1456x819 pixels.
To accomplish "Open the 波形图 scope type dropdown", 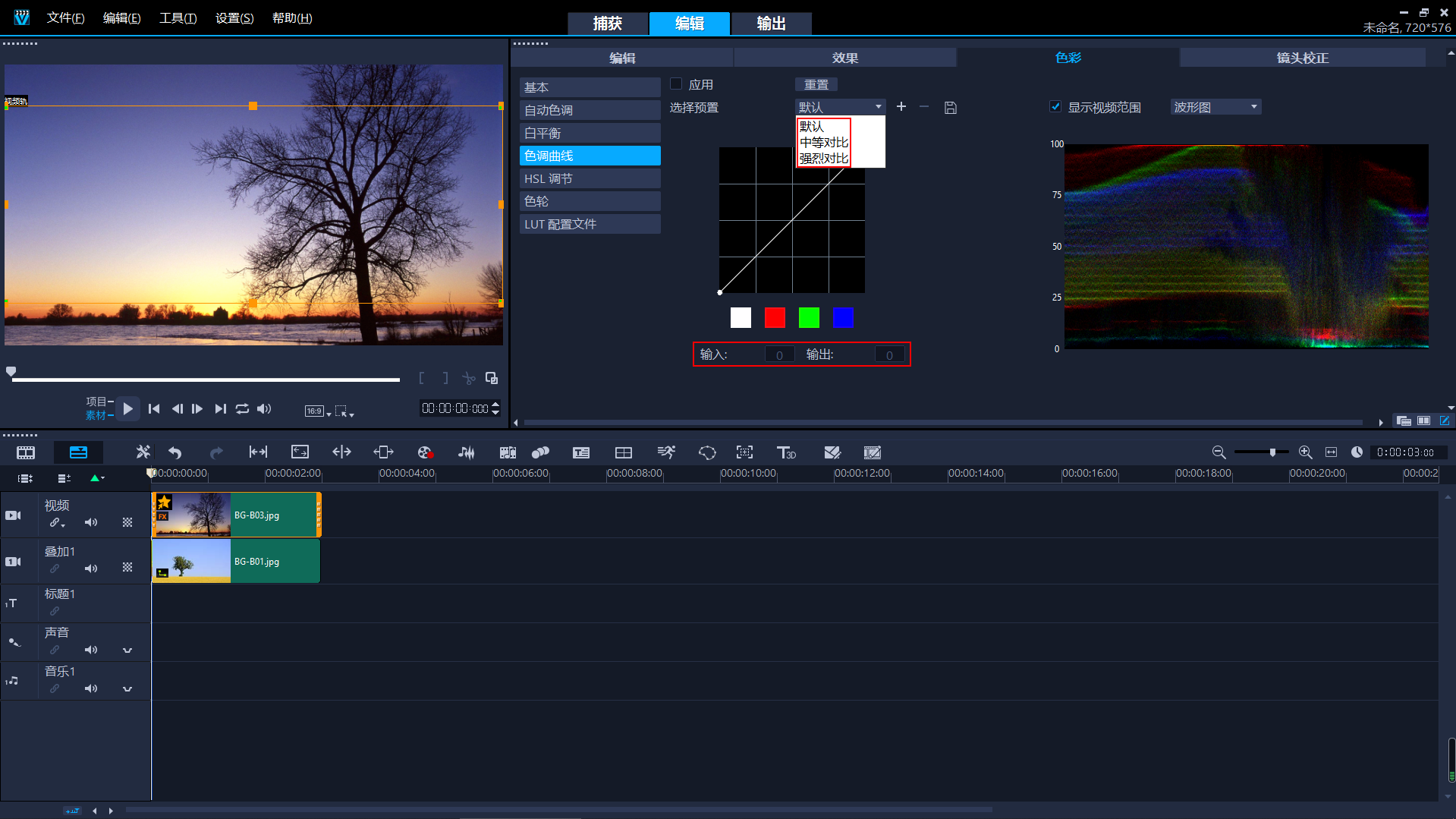I will [1215, 107].
